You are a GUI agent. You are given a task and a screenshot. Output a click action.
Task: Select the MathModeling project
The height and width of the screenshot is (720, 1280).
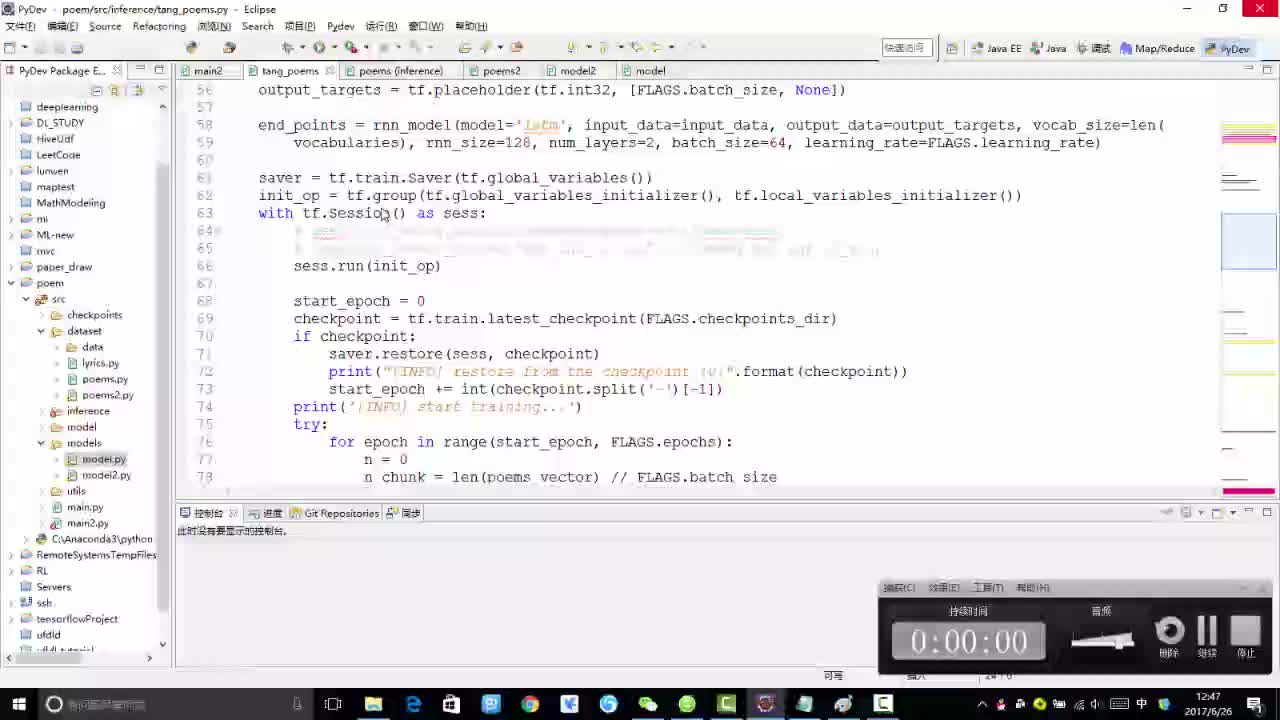(70, 203)
